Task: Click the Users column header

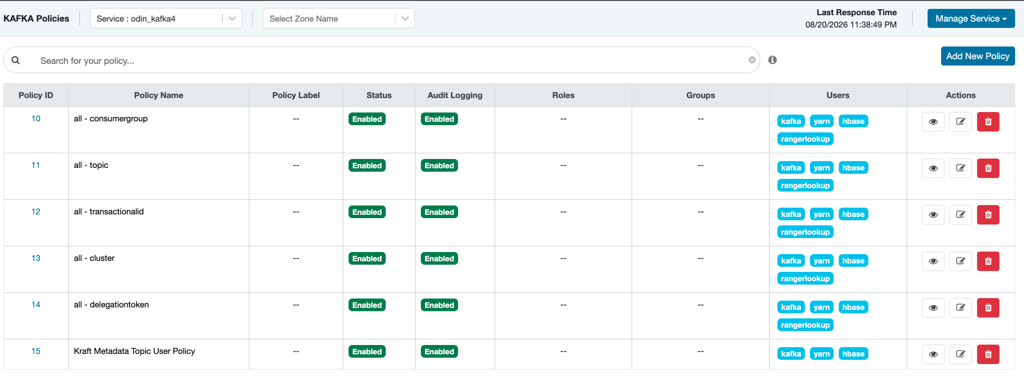Action: pyautogui.click(x=838, y=95)
